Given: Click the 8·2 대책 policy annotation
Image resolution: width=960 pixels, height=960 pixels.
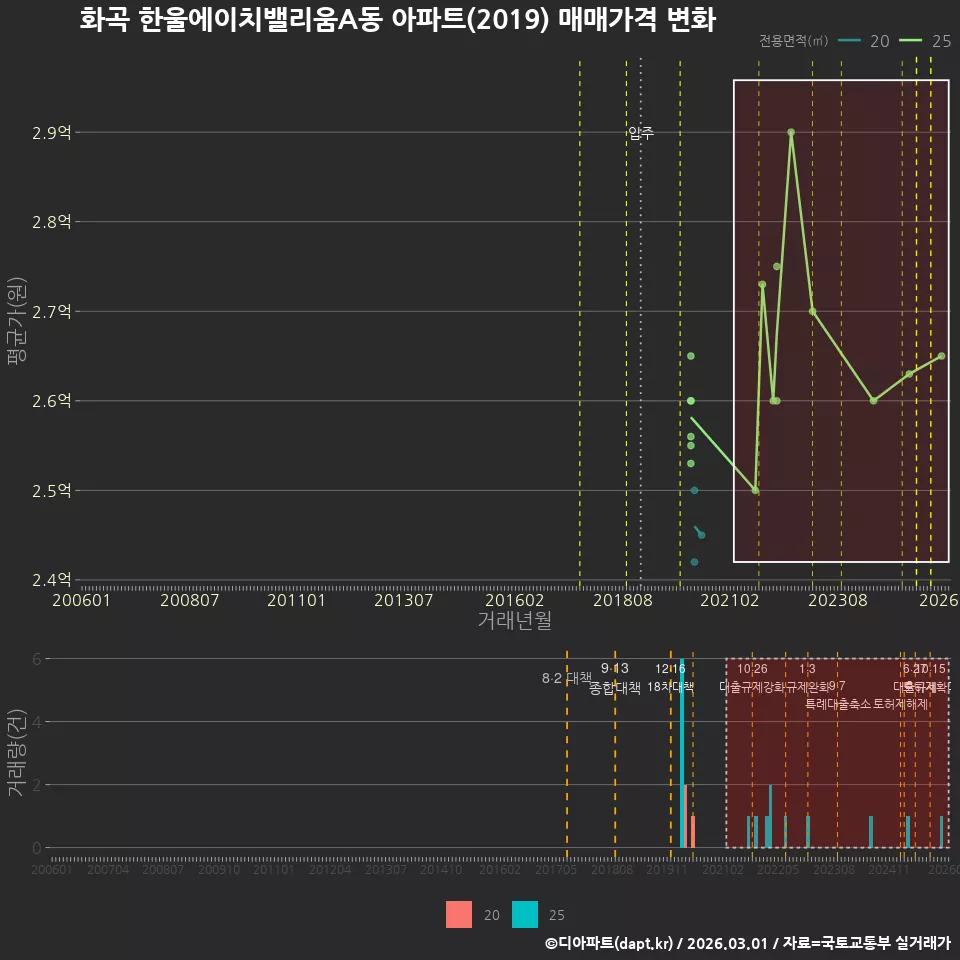Looking at the screenshot, I should 567,678.
